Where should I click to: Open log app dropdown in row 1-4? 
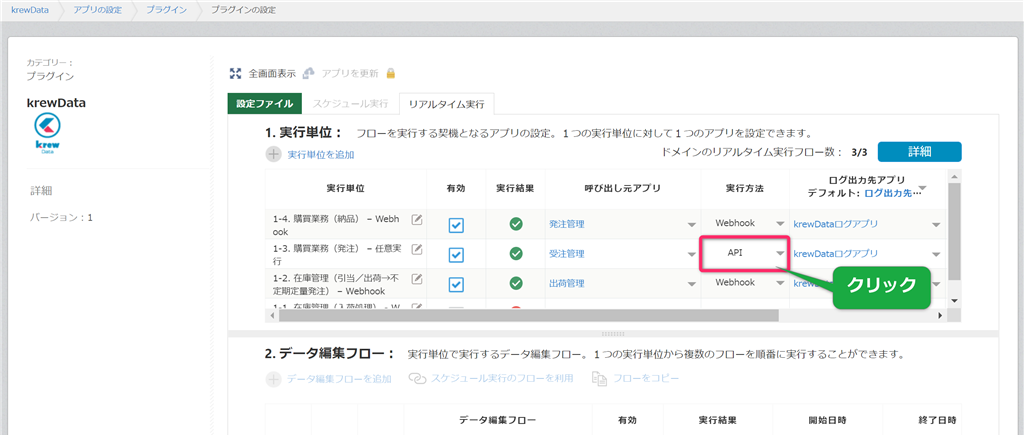(936, 225)
